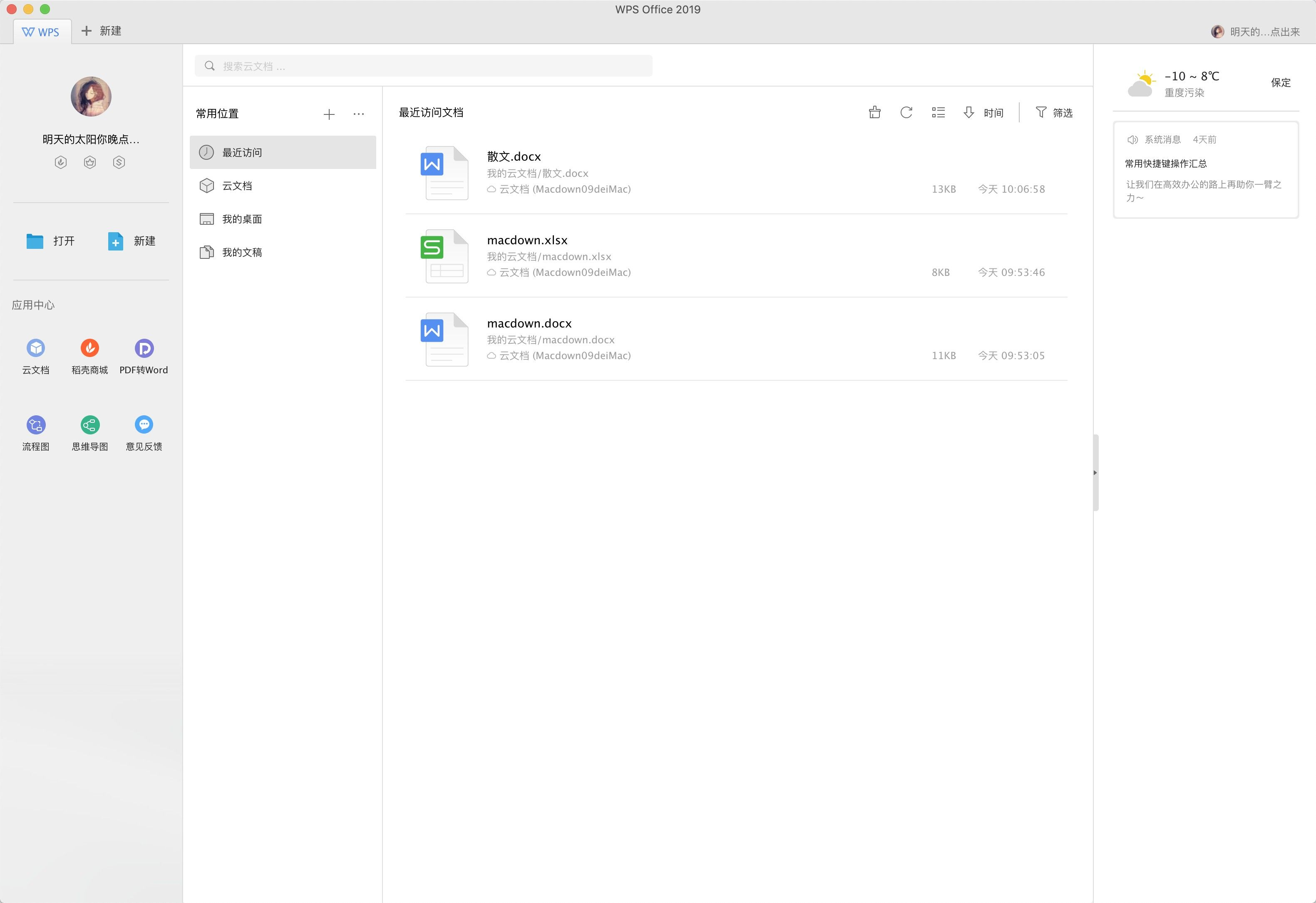Open the 思维导图 mind map app
Screen dimensions: 1316x903
click(89, 424)
